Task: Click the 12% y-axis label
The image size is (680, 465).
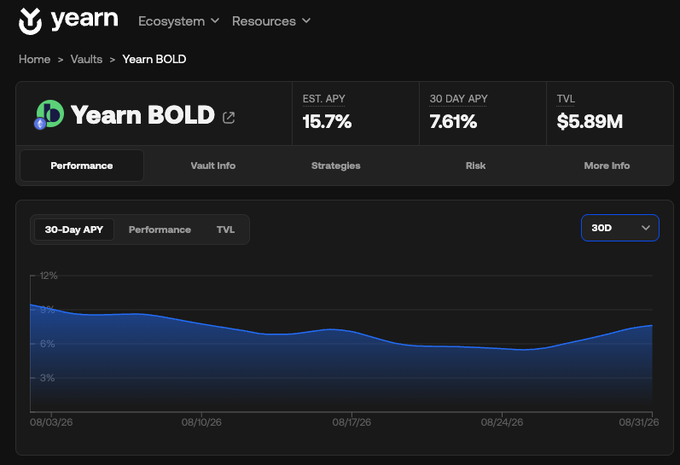Action: pos(49,275)
